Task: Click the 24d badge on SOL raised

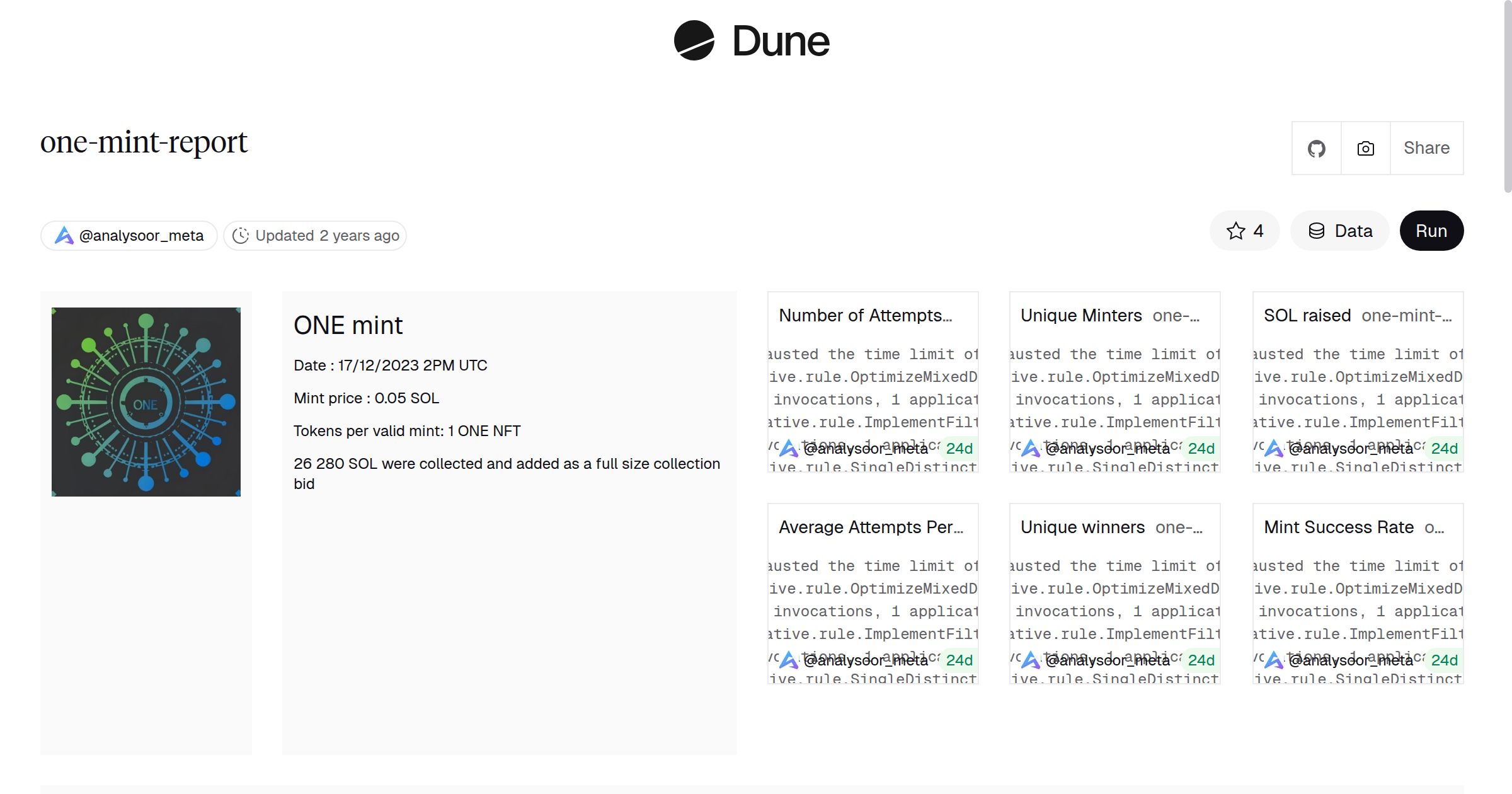Action: coord(1444,449)
